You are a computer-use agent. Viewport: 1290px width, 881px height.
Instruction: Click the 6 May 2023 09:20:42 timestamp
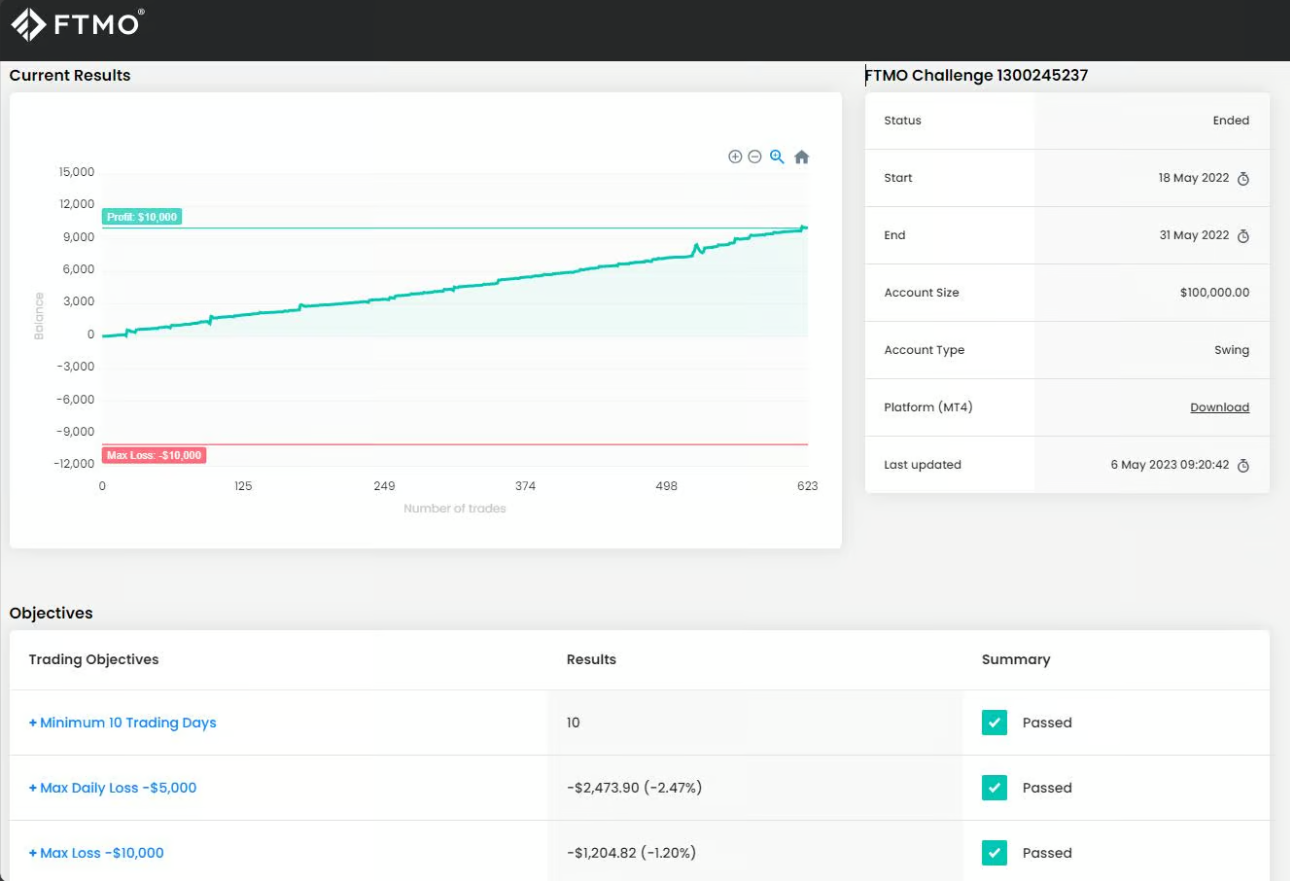[x=1170, y=465]
